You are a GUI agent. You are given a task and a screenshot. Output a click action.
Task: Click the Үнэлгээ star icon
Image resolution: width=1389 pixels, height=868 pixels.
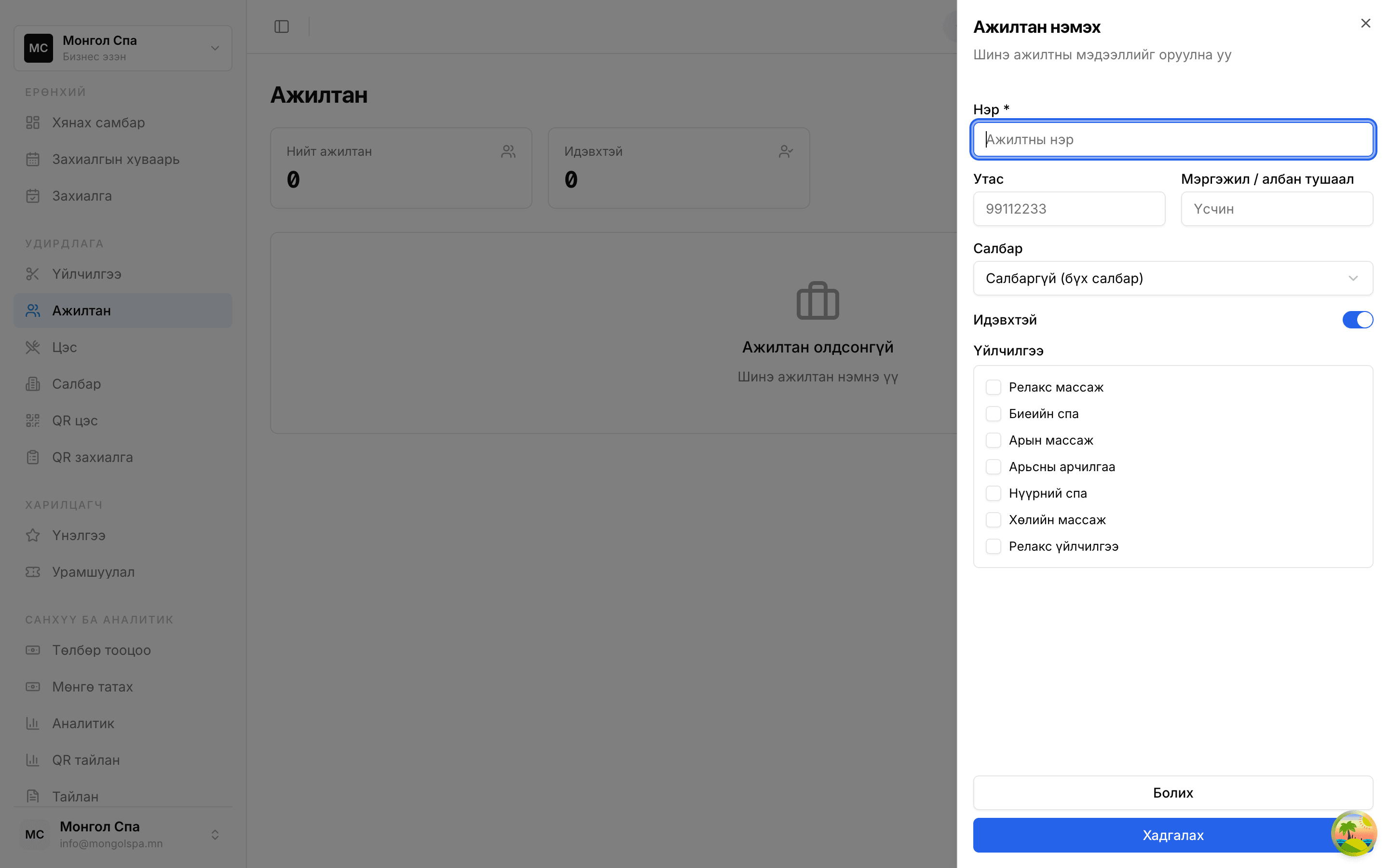coord(33,535)
